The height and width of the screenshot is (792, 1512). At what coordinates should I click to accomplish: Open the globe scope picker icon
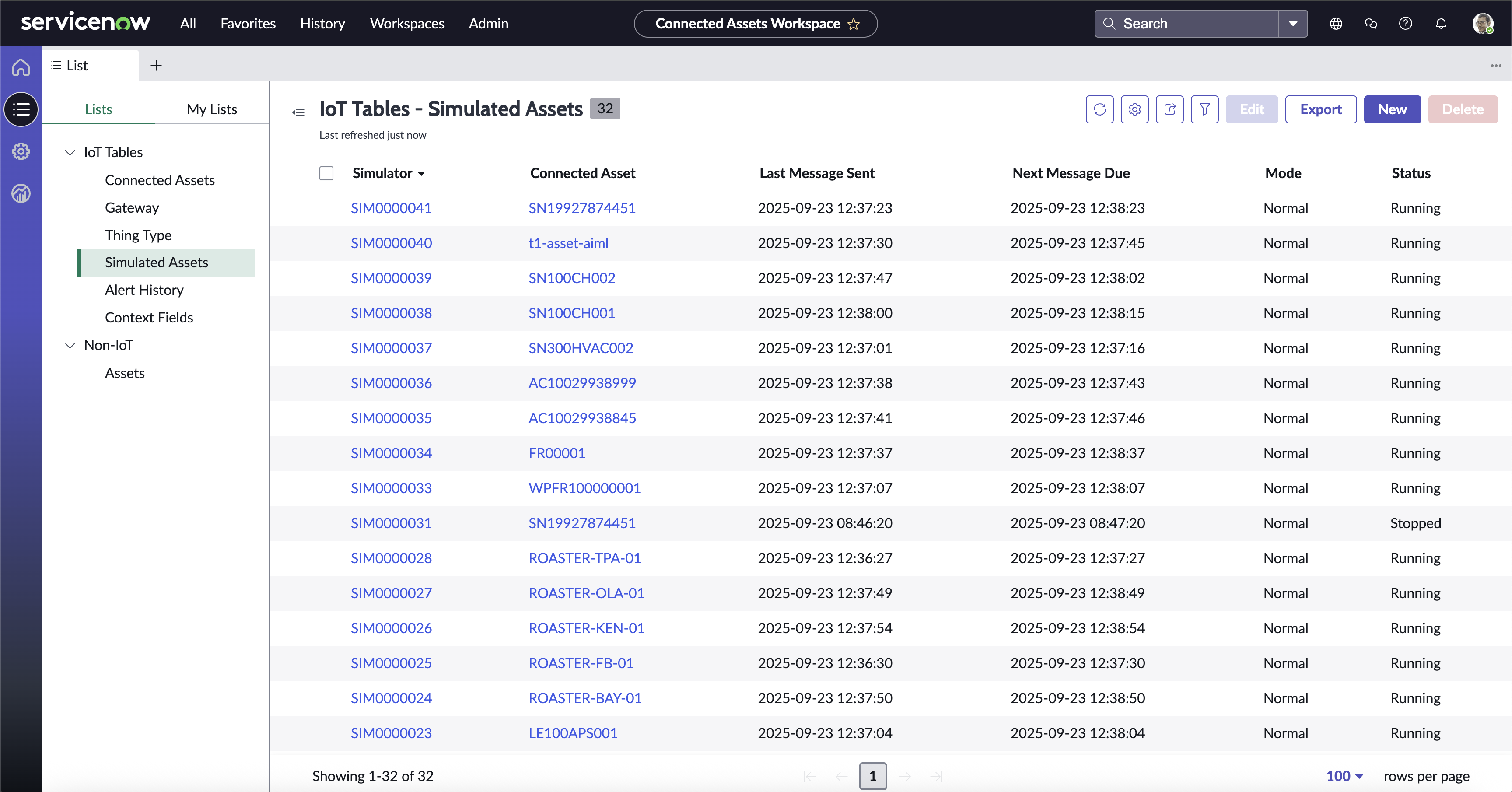(x=1336, y=24)
